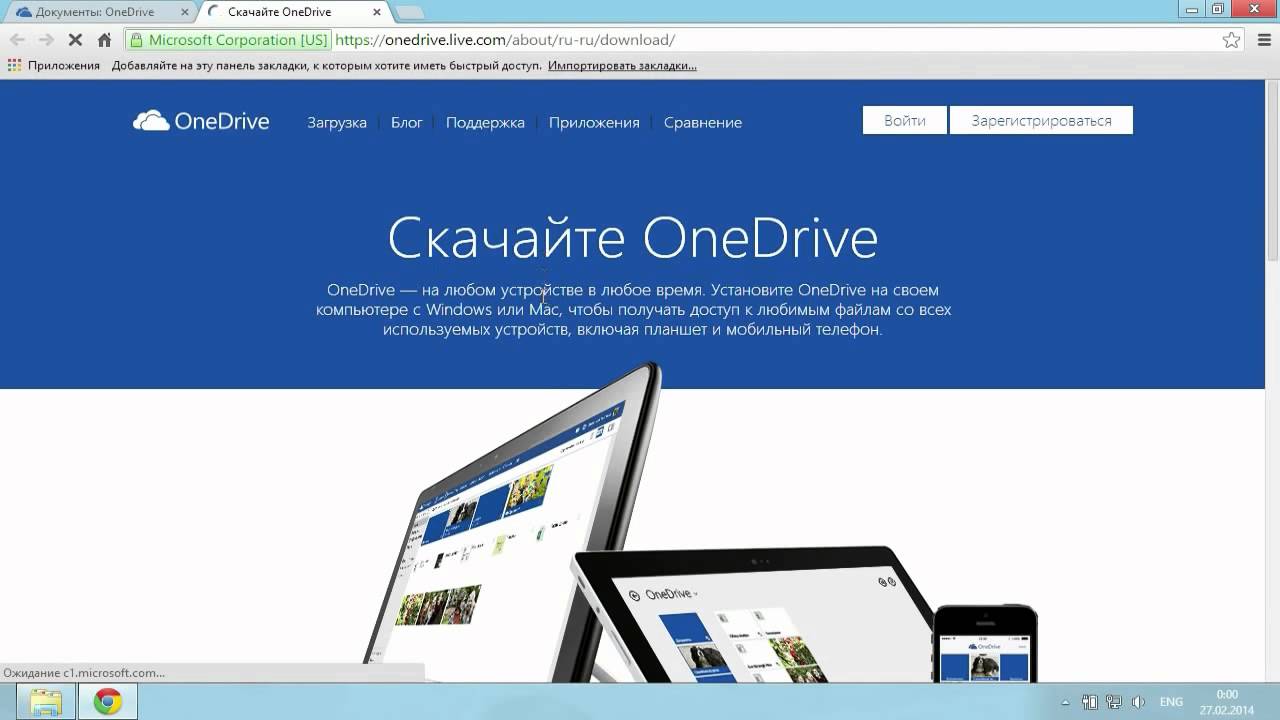Click the tablet image with OneDrive
Screen dimensions: 1280x720
750,615
